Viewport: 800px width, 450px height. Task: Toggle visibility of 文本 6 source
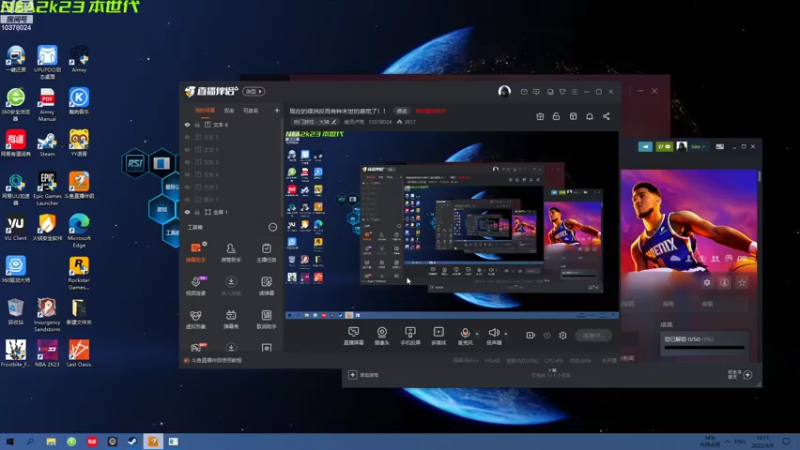point(187,125)
